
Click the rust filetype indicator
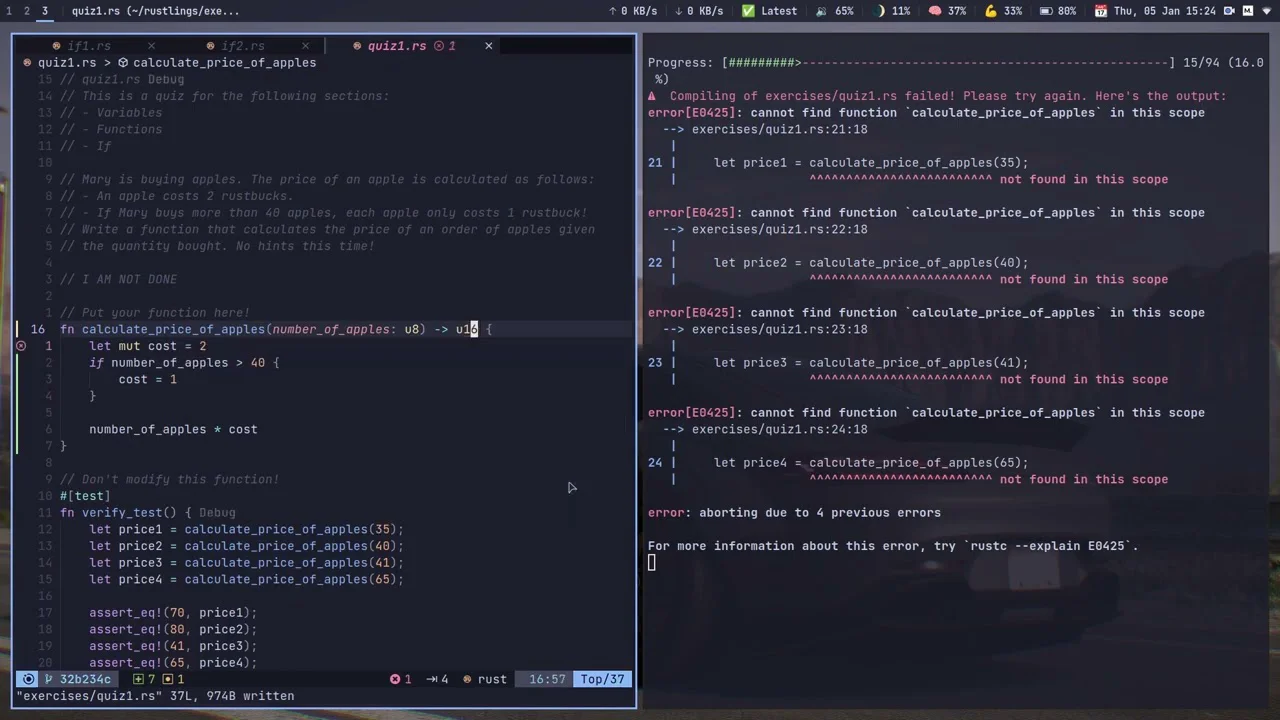coord(485,679)
